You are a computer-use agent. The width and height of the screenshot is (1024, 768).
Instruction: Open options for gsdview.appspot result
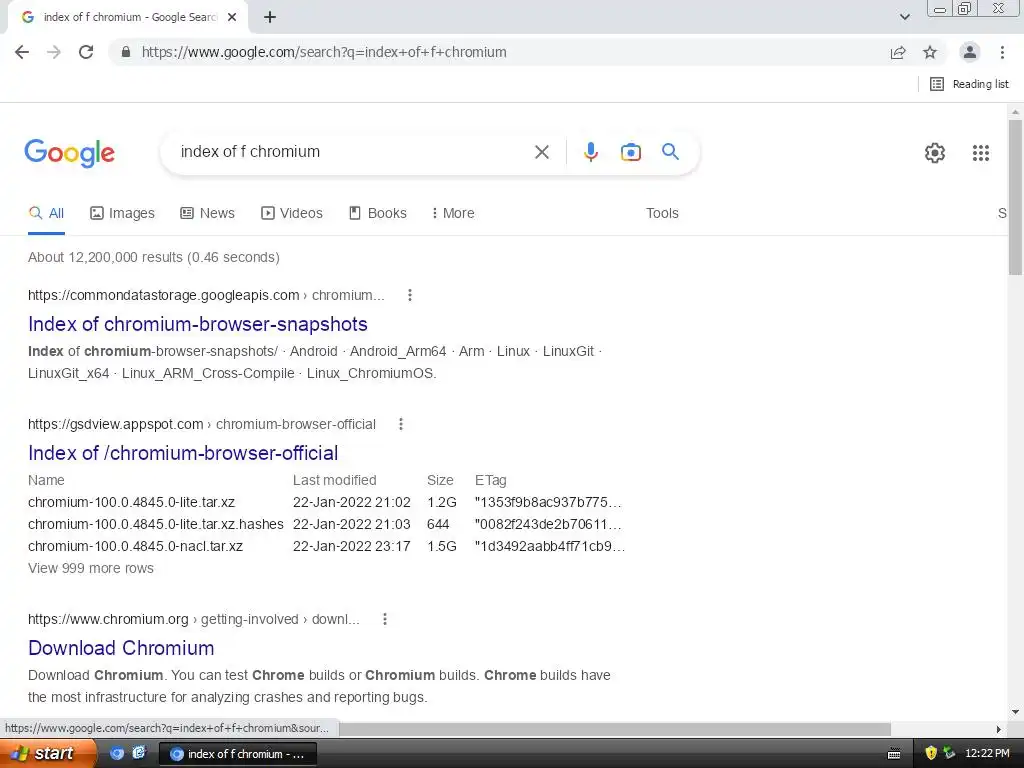[400, 424]
